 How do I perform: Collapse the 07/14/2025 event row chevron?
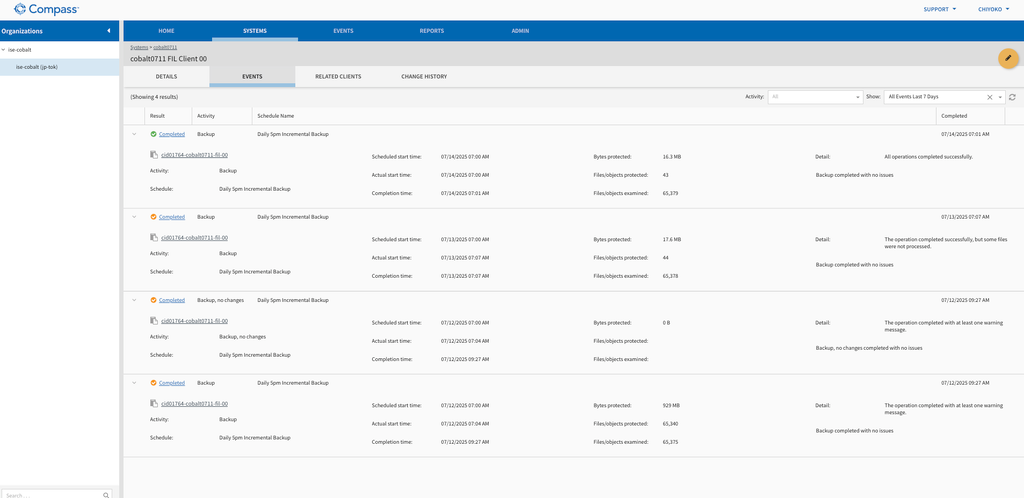click(135, 134)
